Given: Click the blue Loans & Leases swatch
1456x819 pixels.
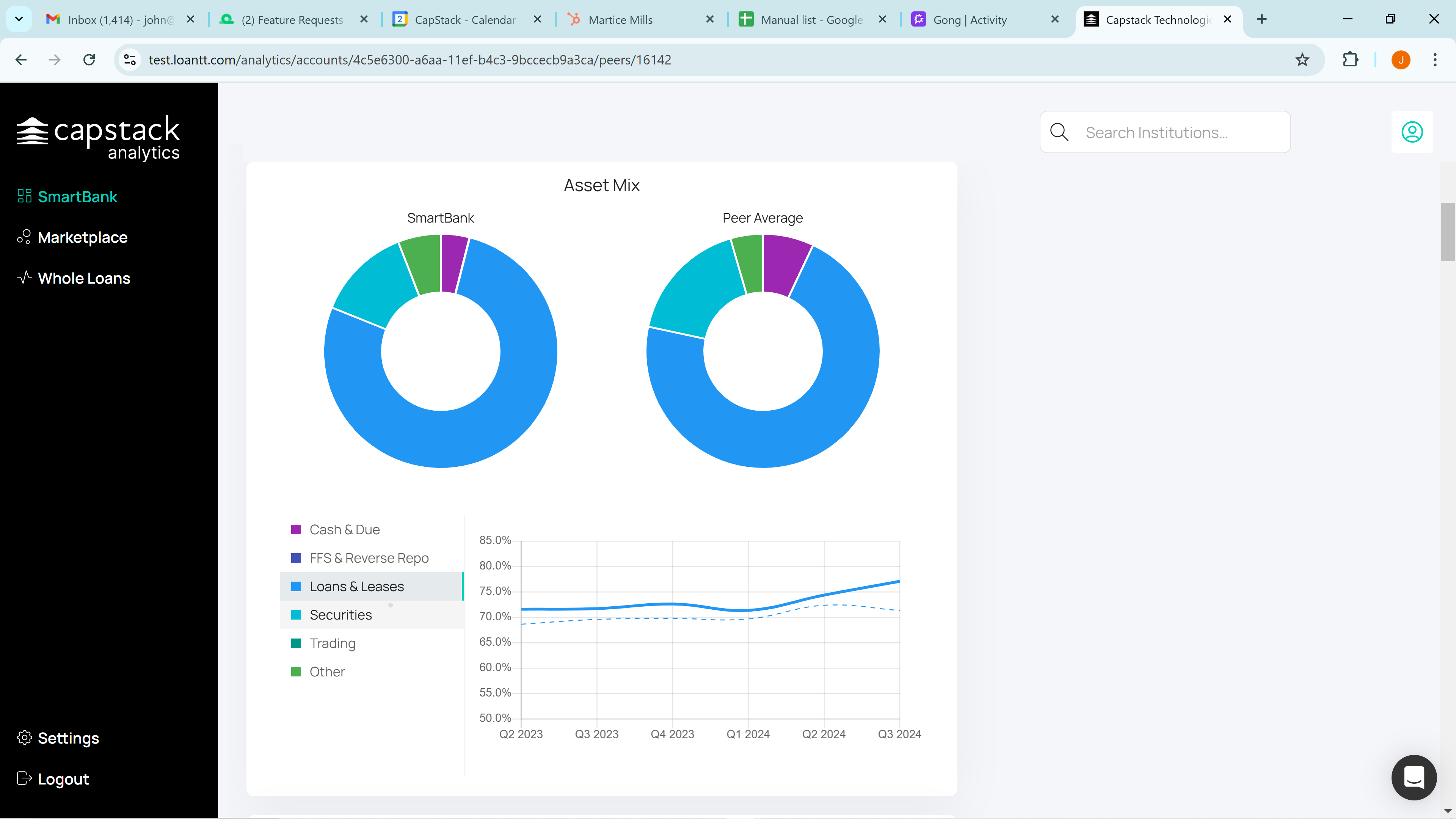Looking at the screenshot, I should point(296,587).
